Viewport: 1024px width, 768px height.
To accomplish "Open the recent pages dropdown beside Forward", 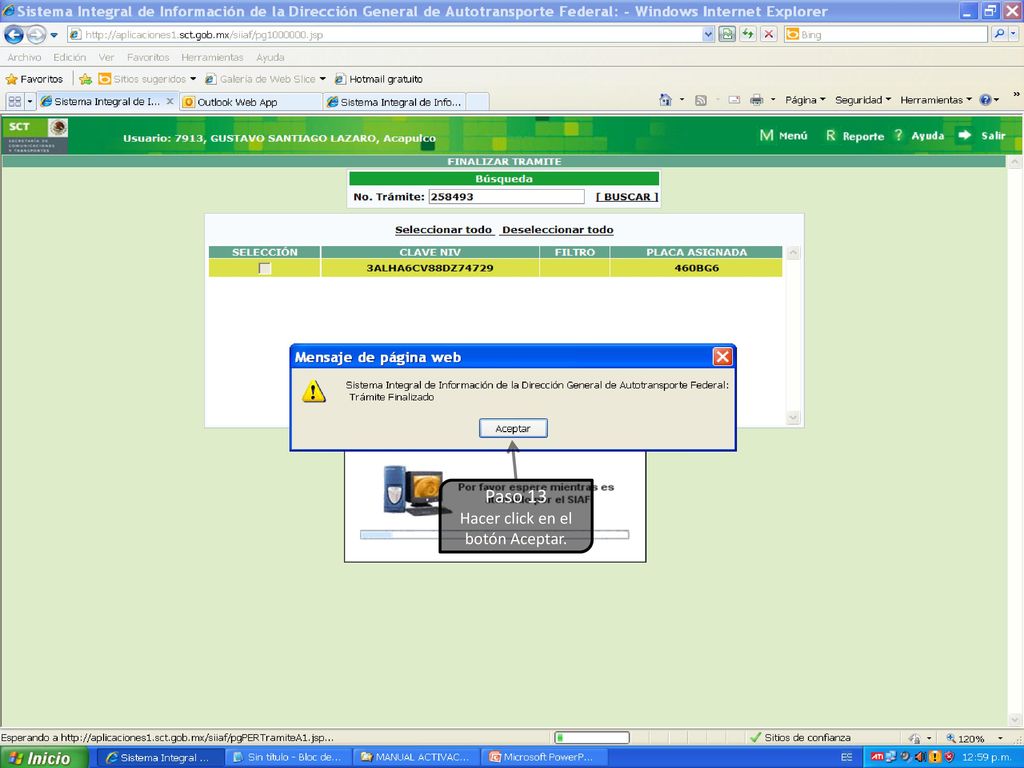I will [x=54, y=35].
